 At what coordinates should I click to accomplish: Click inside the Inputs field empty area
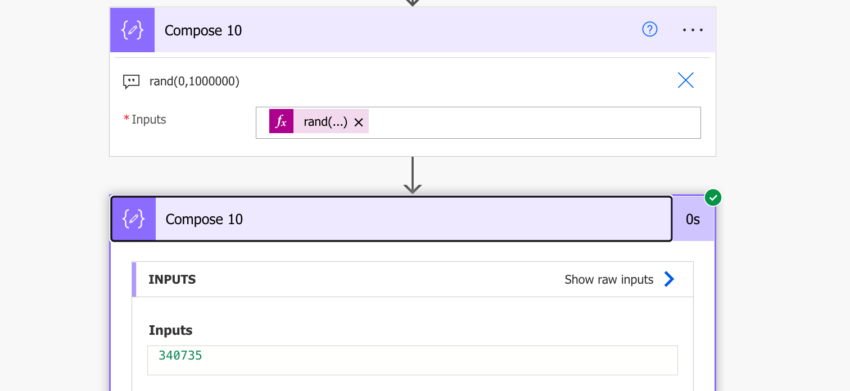pos(534,123)
